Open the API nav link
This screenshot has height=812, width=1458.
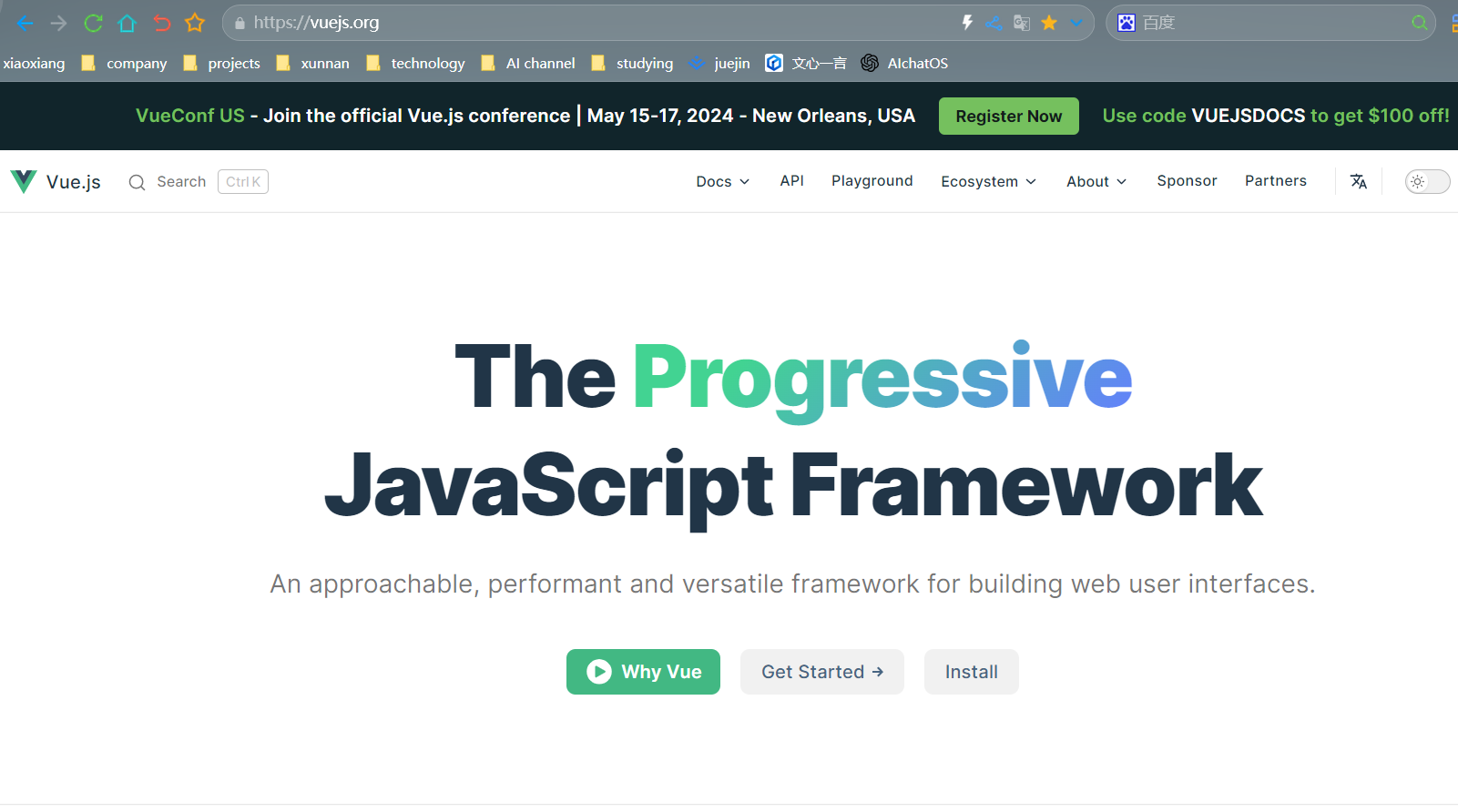791,181
